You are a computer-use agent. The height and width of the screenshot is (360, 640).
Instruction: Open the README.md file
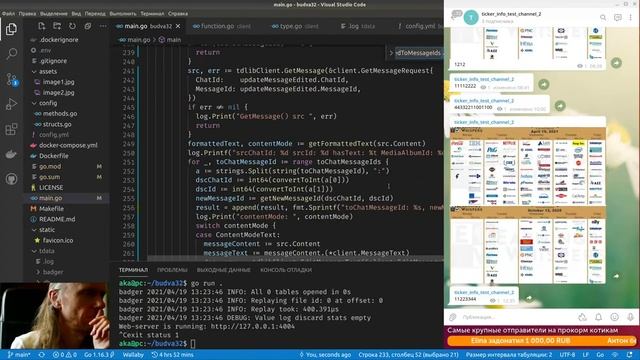57,219
